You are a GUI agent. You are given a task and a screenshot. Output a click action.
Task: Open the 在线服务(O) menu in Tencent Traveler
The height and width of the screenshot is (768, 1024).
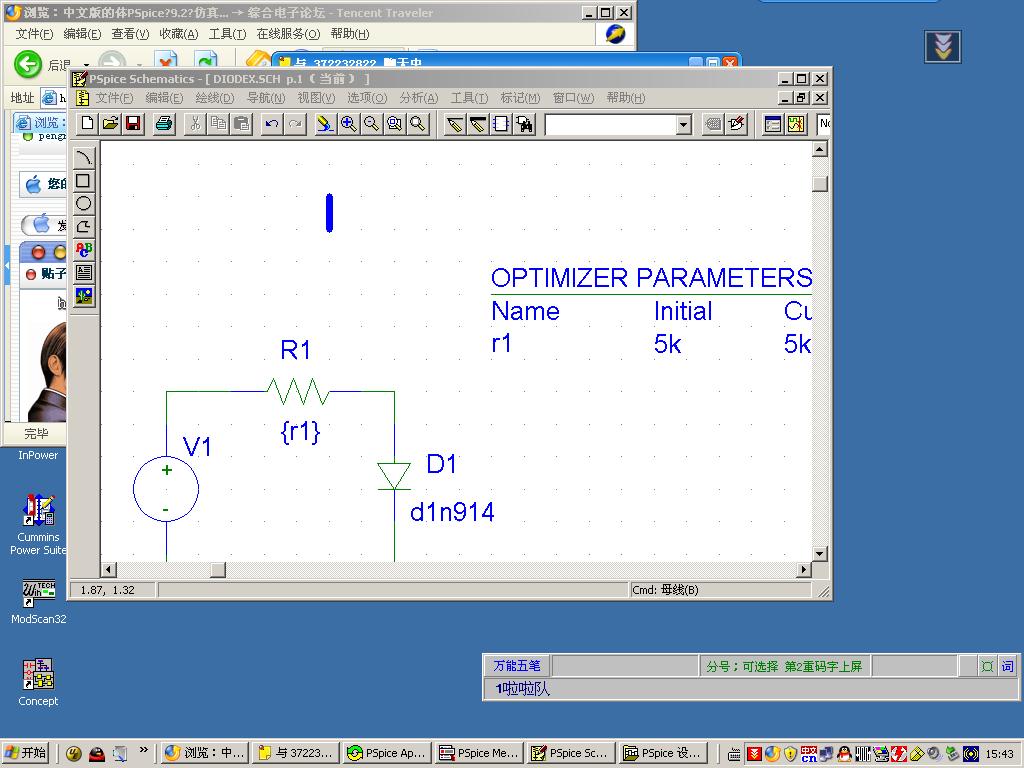[x=288, y=34]
